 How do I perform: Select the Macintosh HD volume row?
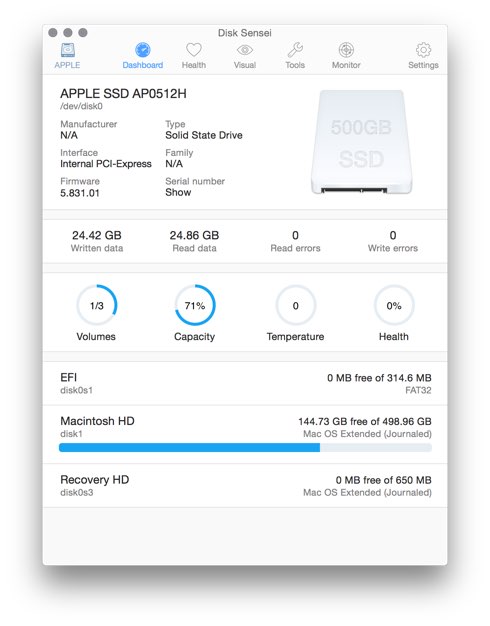tap(245, 435)
